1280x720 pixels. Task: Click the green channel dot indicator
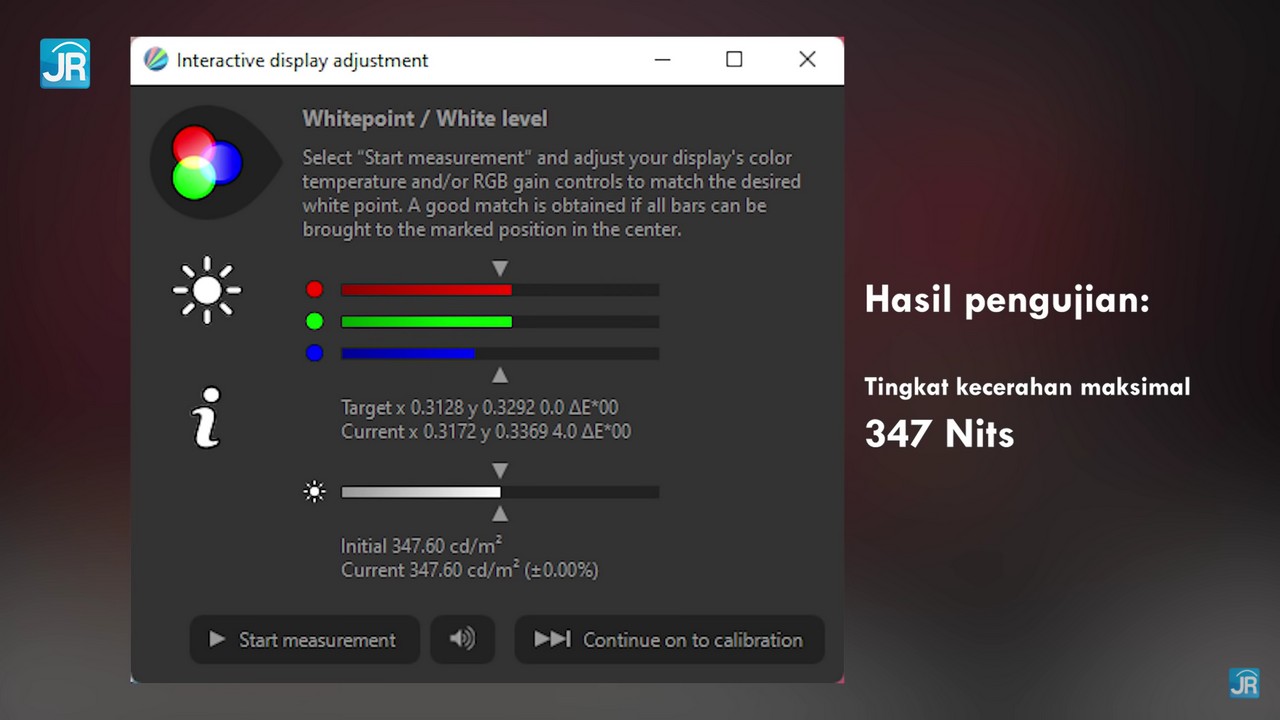(315, 321)
